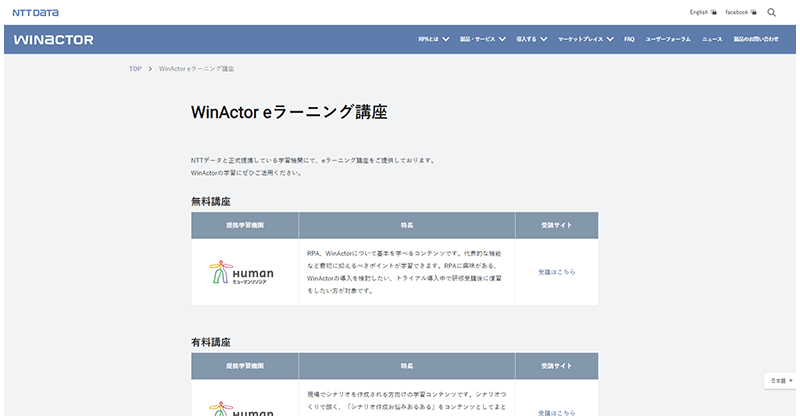The width and height of the screenshot is (800, 420).
Task: Switch to the English site link
Action: click(703, 12)
